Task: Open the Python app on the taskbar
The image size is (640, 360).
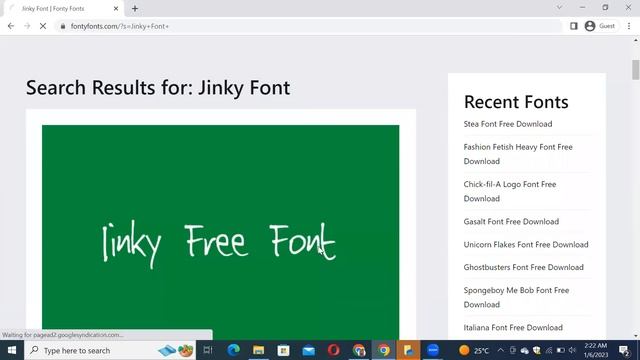Action: click(409, 350)
